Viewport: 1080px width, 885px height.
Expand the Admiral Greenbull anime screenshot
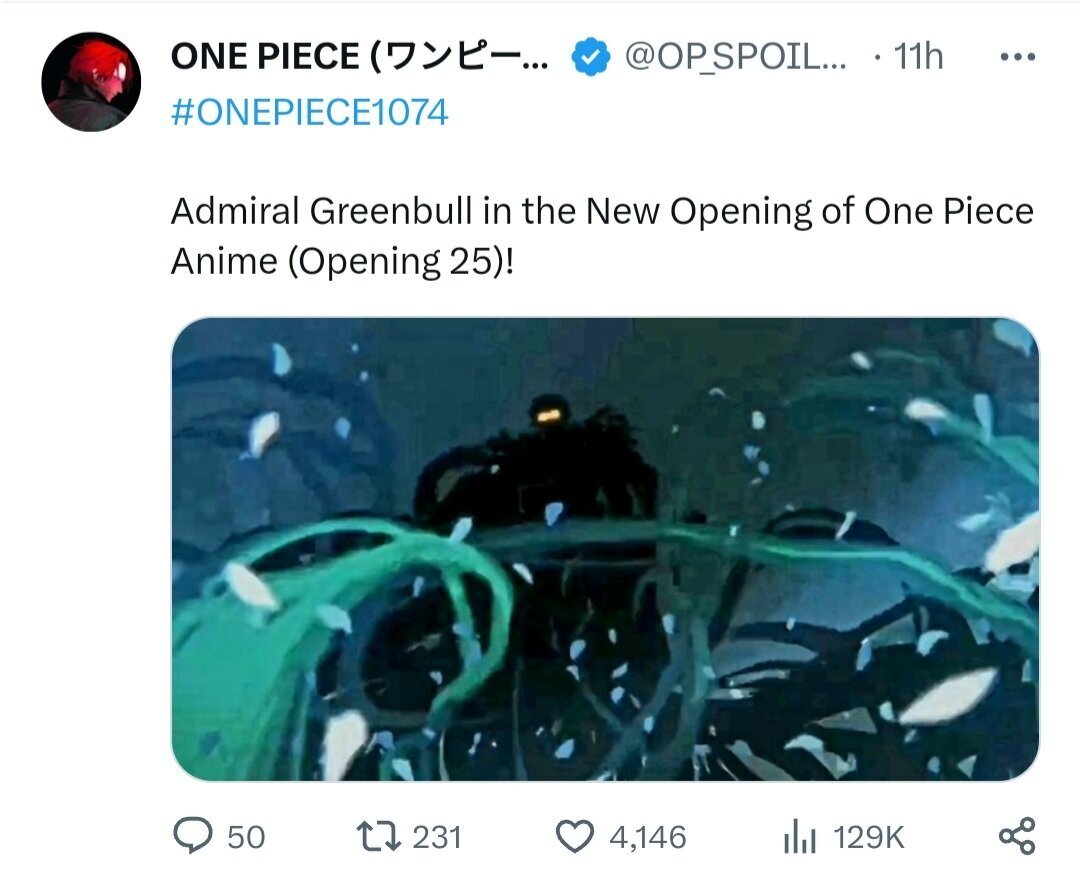point(605,549)
